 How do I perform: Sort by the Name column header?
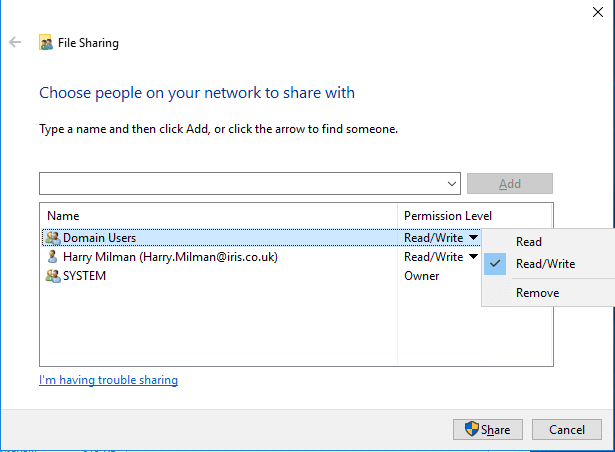pyautogui.click(x=218, y=216)
